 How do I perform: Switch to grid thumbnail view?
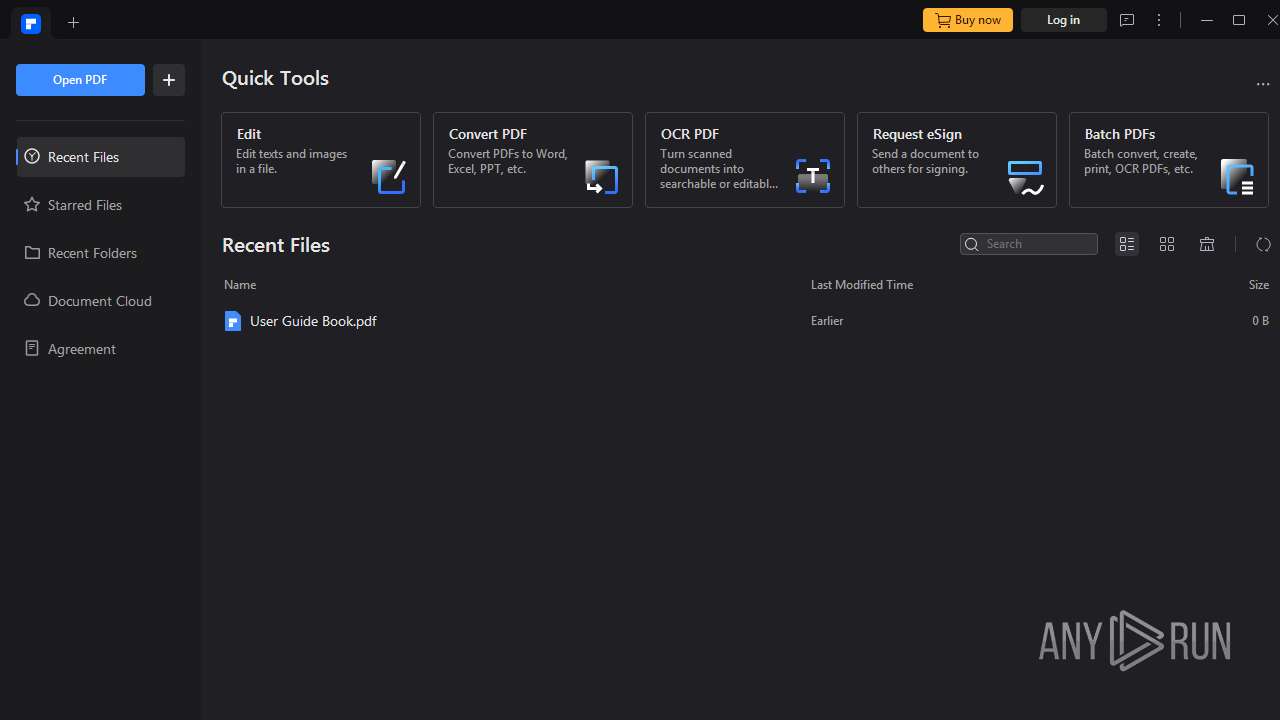coord(1167,244)
